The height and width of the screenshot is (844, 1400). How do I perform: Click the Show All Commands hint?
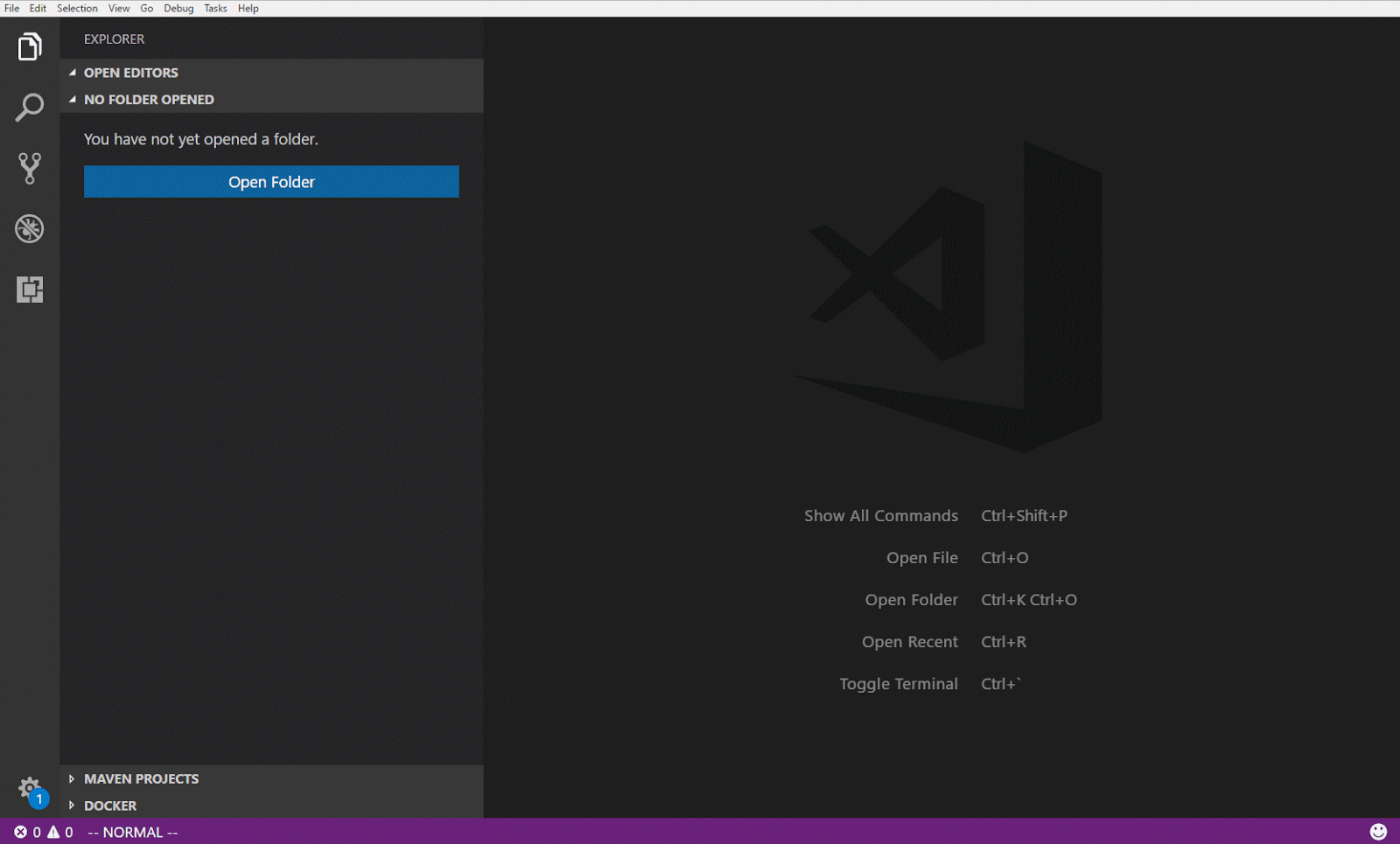(881, 516)
